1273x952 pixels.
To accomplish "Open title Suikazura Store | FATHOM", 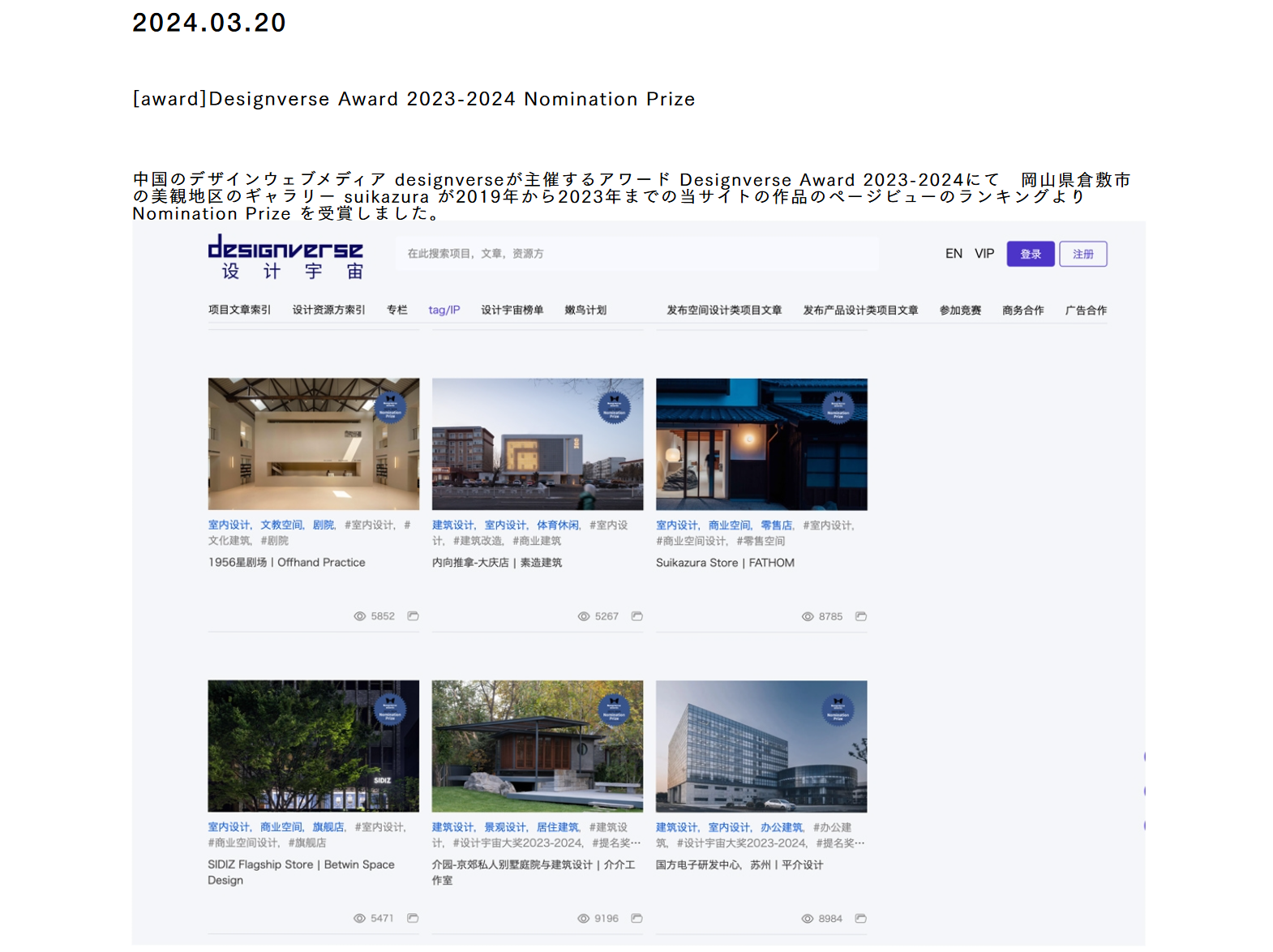I will coord(726,562).
